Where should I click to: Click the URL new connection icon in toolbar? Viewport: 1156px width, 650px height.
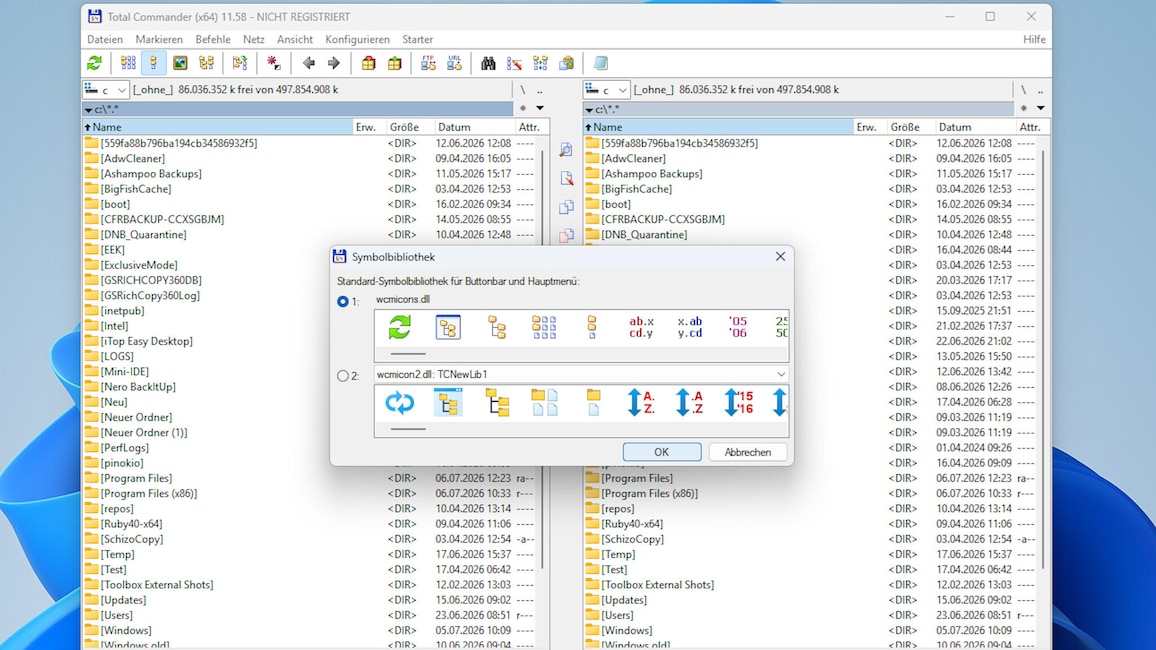(x=454, y=63)
